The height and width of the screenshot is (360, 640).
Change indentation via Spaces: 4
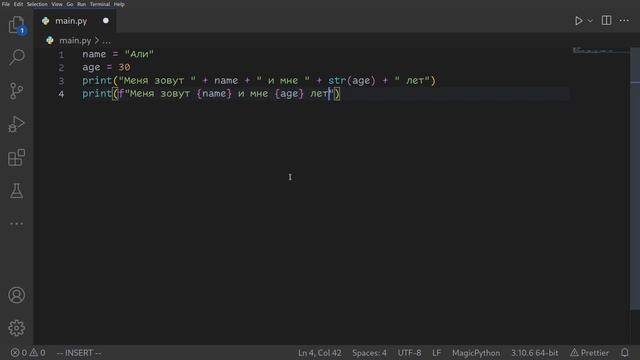click(369, 353)
